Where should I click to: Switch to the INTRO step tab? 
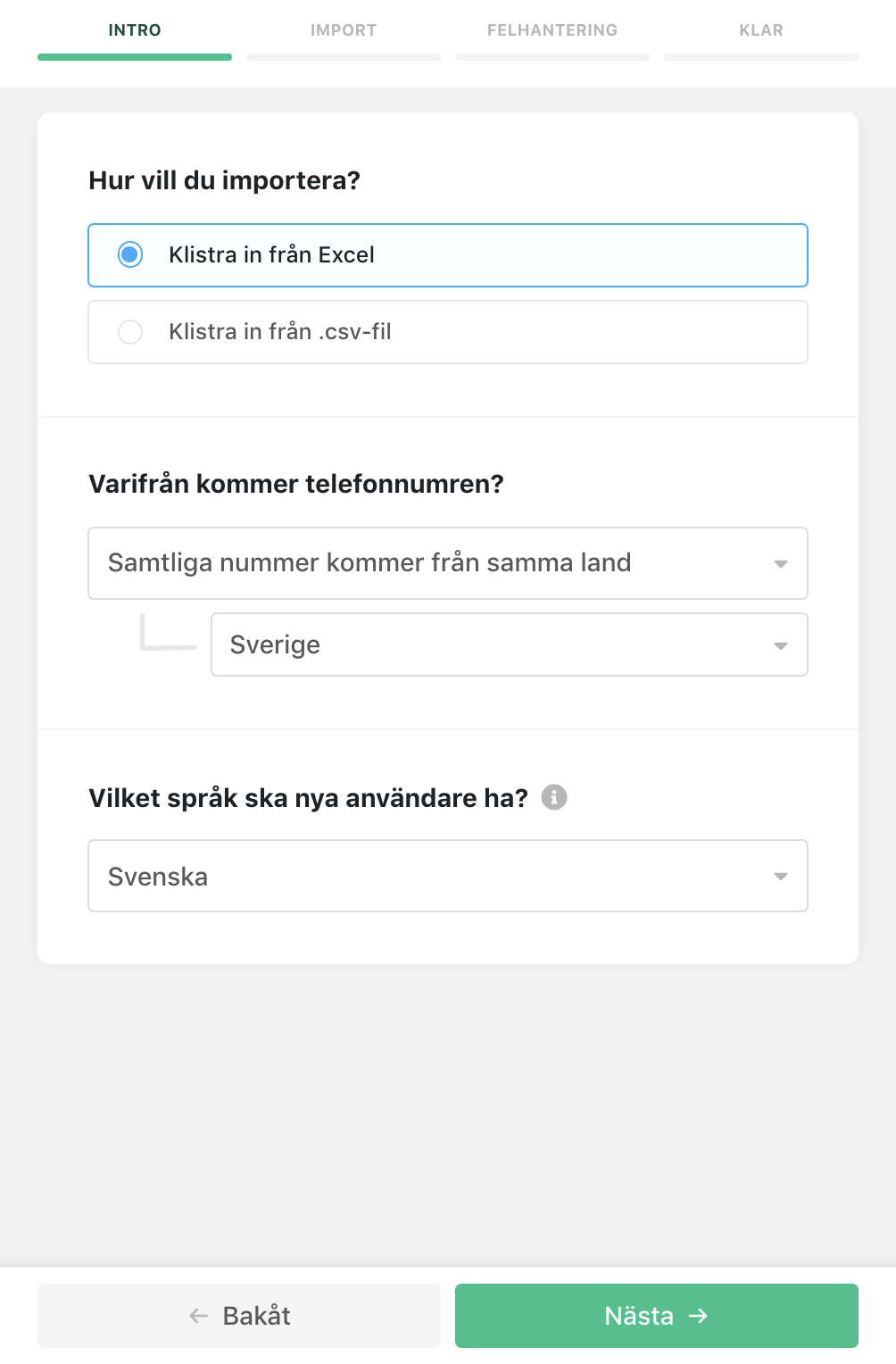point(135,30)
